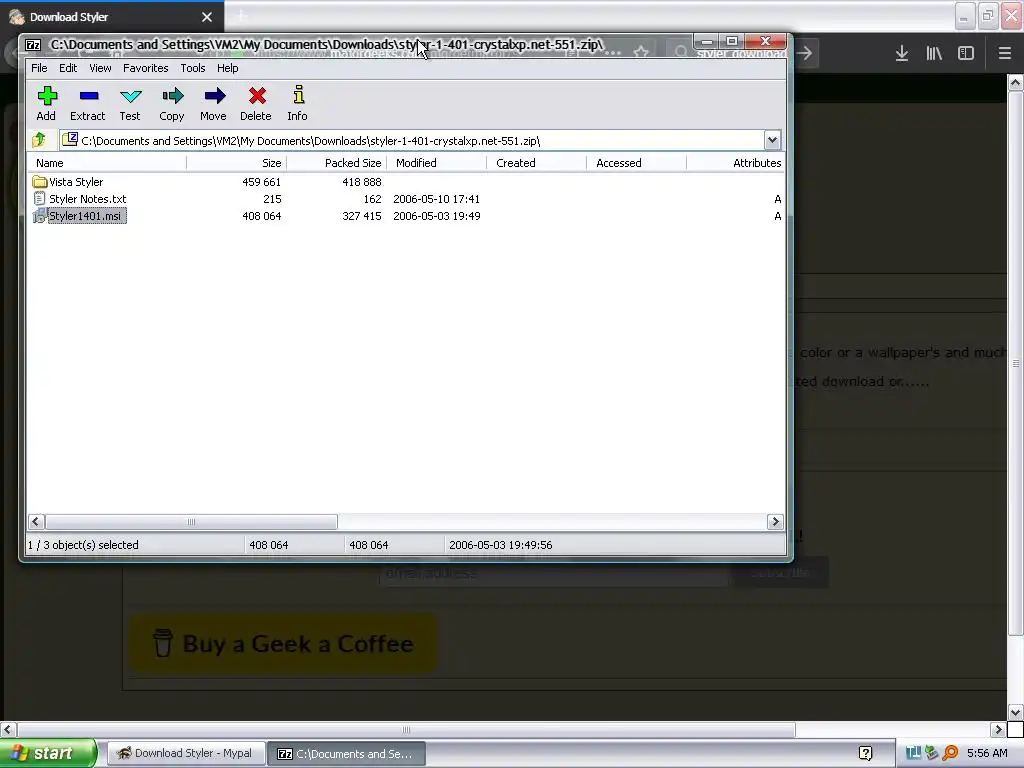Choose the Move toolbar icon
This screenshot has width=1024, height=768.
coord(214,96)
